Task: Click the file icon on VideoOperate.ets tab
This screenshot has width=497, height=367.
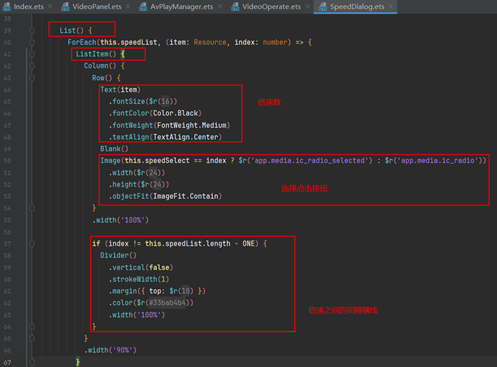Action: [x=235, y=6]
